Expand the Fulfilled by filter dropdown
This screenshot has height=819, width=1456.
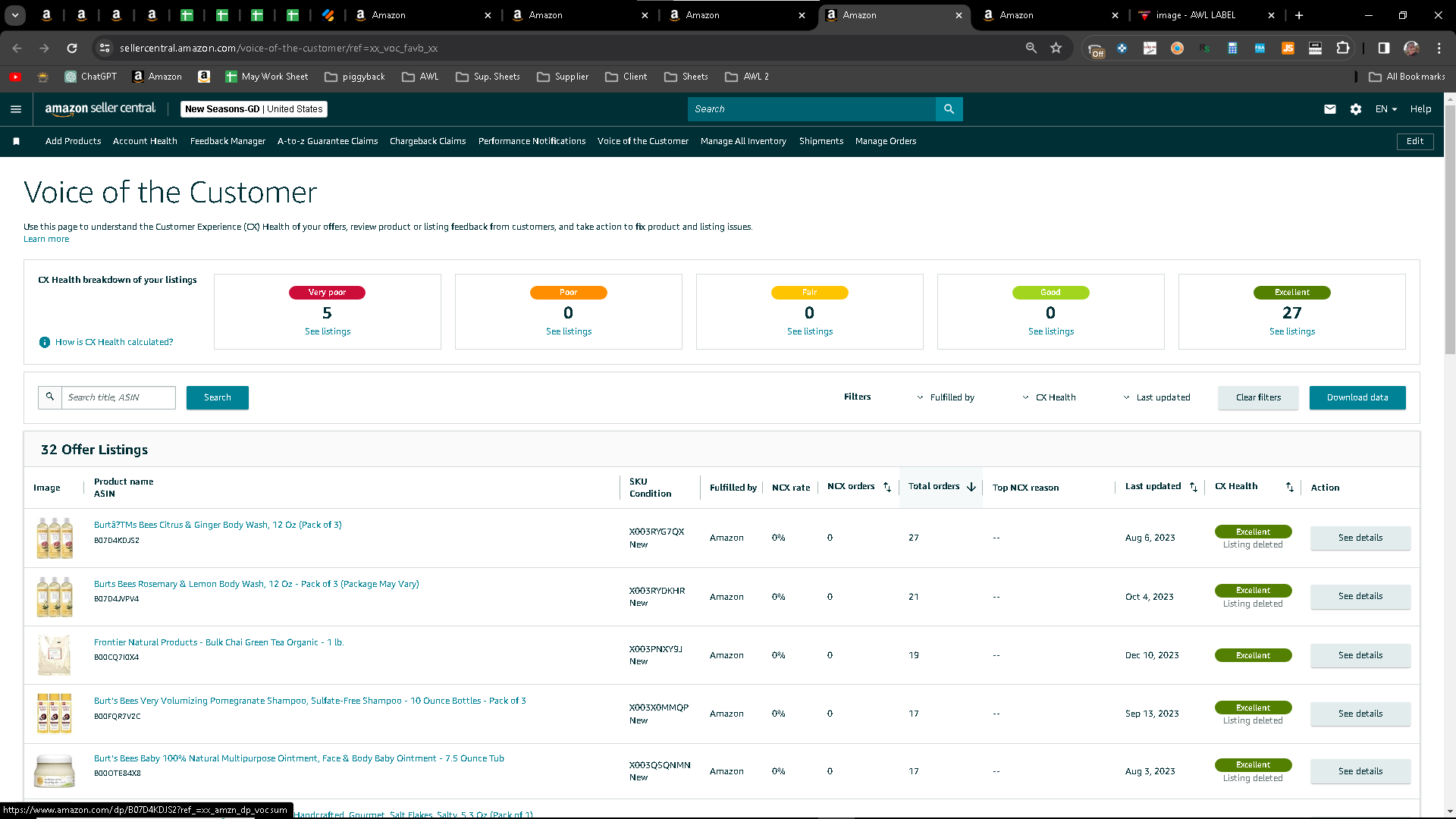click(946, 397)
